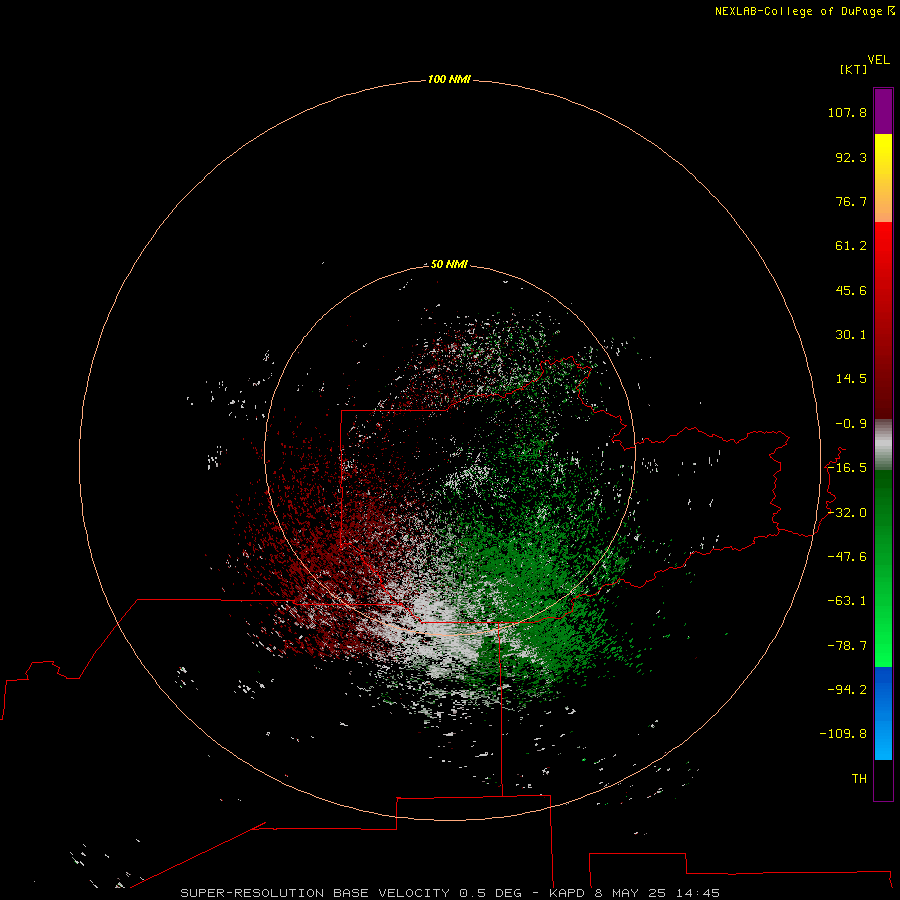Click the 92.3 velocity scale value
This screenshot has height=900, width=900.
[851, 157]
